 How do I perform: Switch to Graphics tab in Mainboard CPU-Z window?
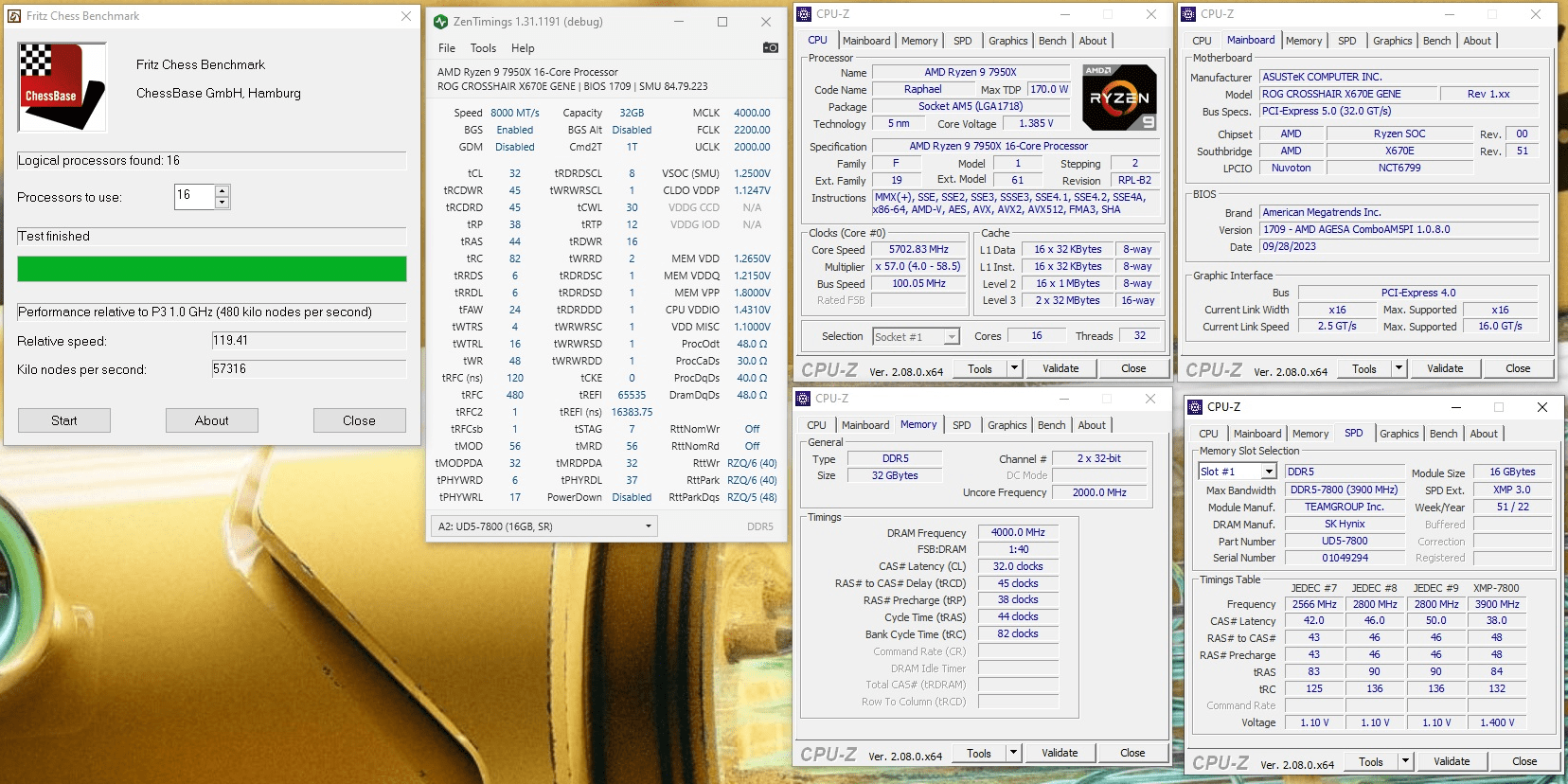1392,41
